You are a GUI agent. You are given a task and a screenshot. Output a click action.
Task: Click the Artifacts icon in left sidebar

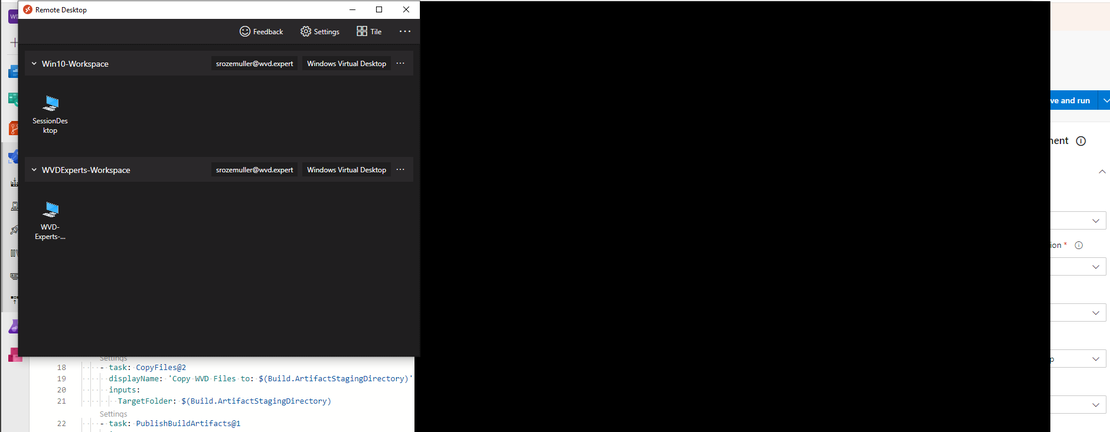(x=14, y=354)
